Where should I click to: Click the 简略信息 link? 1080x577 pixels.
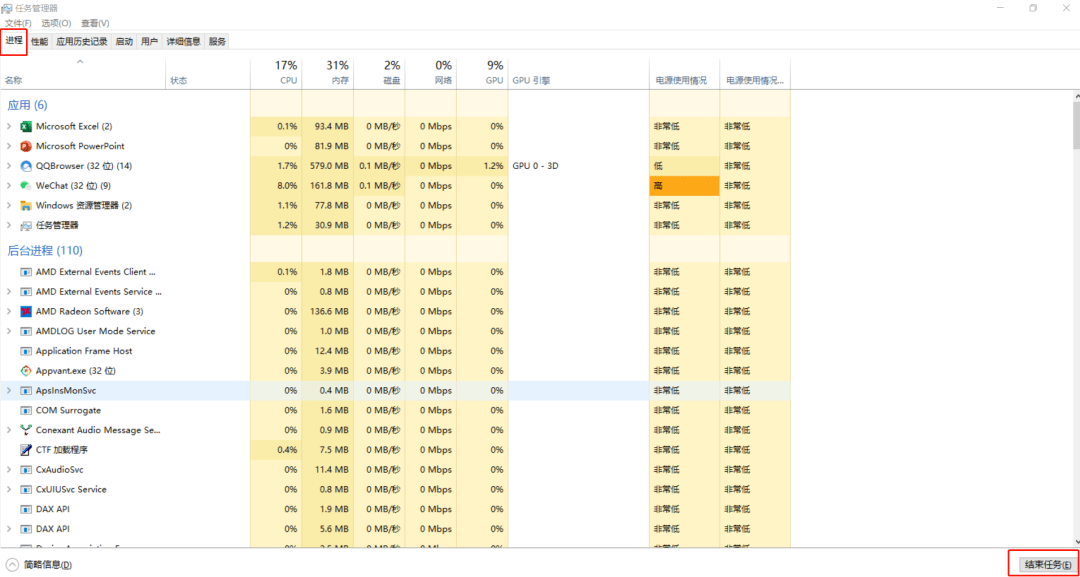48,565
